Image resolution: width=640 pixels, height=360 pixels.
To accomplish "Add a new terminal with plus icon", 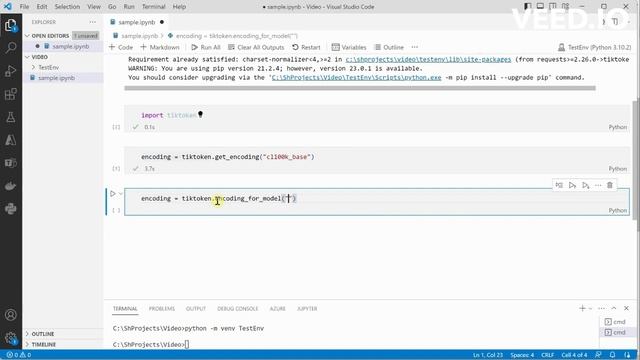I will pyautogui.click(x=582, y=308).
